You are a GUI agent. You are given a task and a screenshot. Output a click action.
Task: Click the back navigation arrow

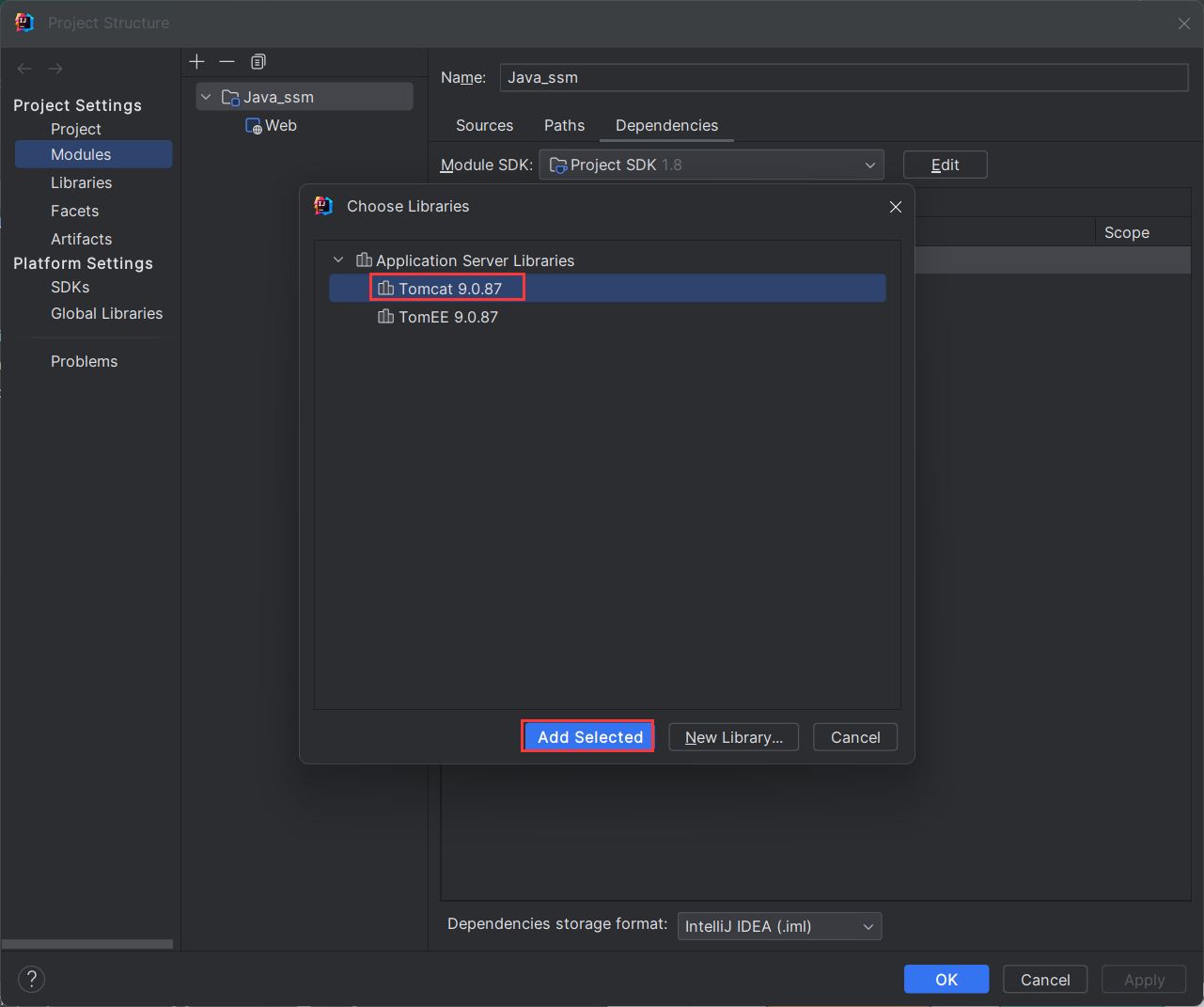pyautogui.click(x=25, y=69)
